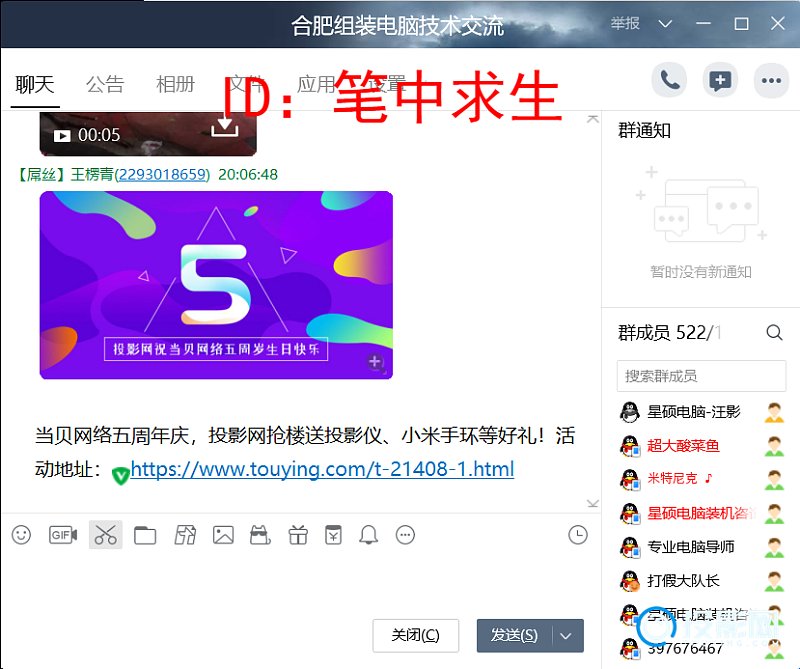Download the 00:05 video clip

(x=224, y=128)
